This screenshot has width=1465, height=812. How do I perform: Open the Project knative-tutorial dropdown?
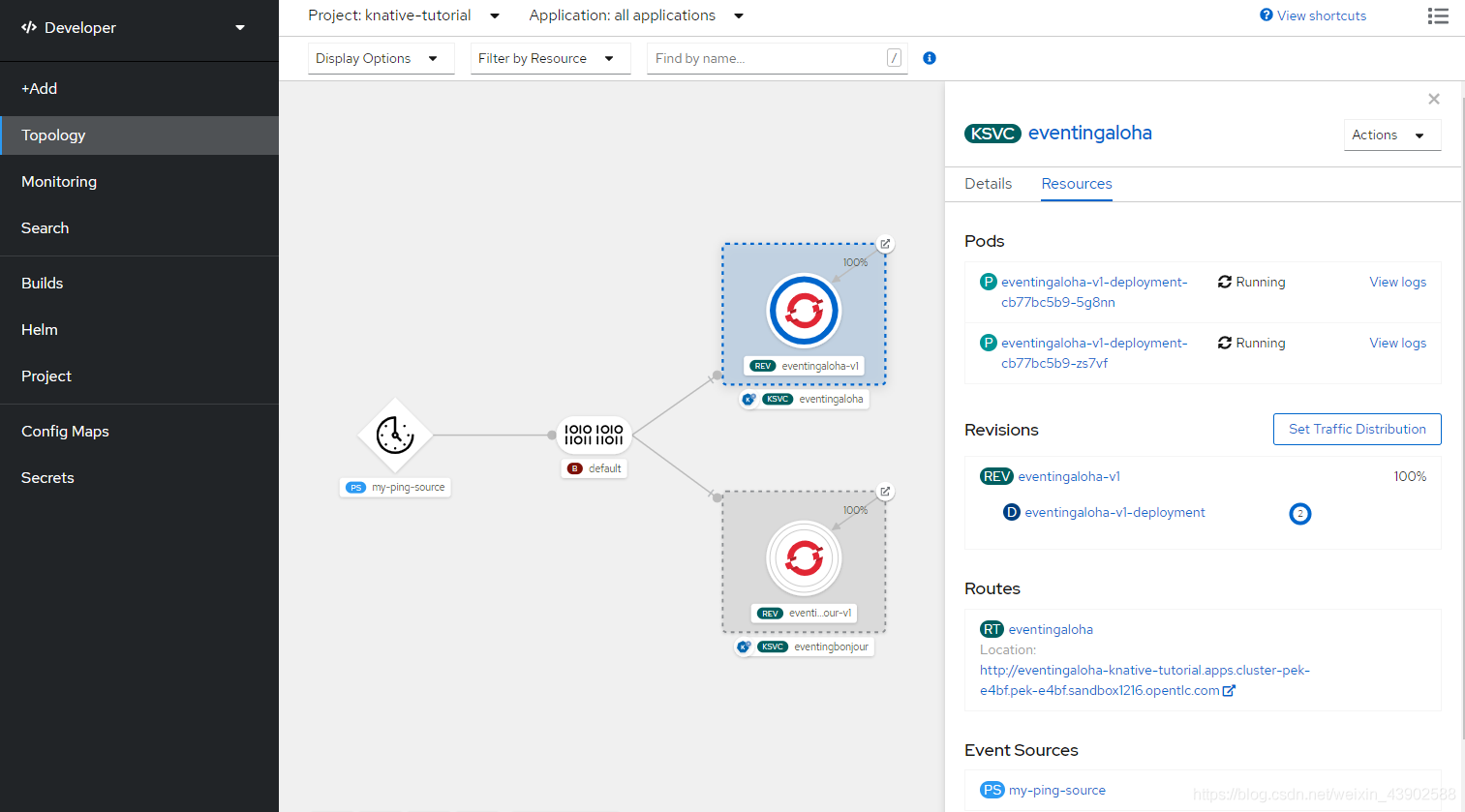404,15
